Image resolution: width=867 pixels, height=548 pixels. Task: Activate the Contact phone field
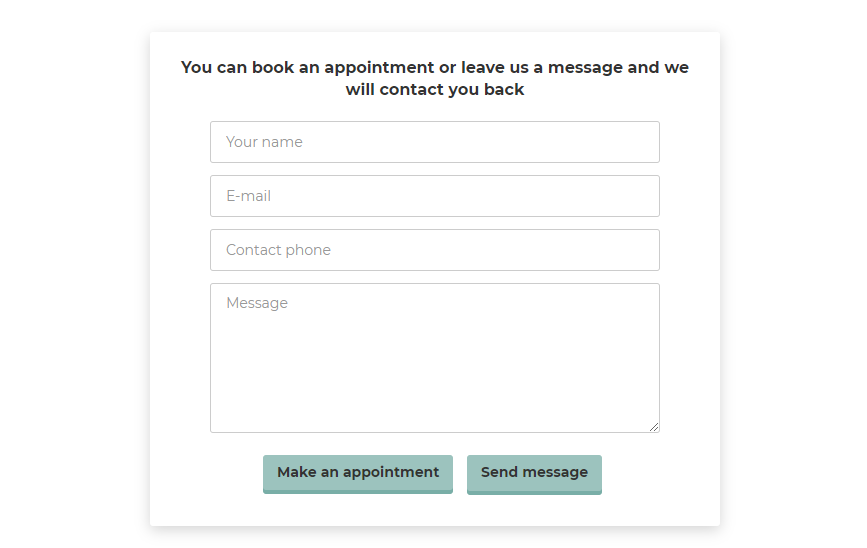tap(435, 250)
